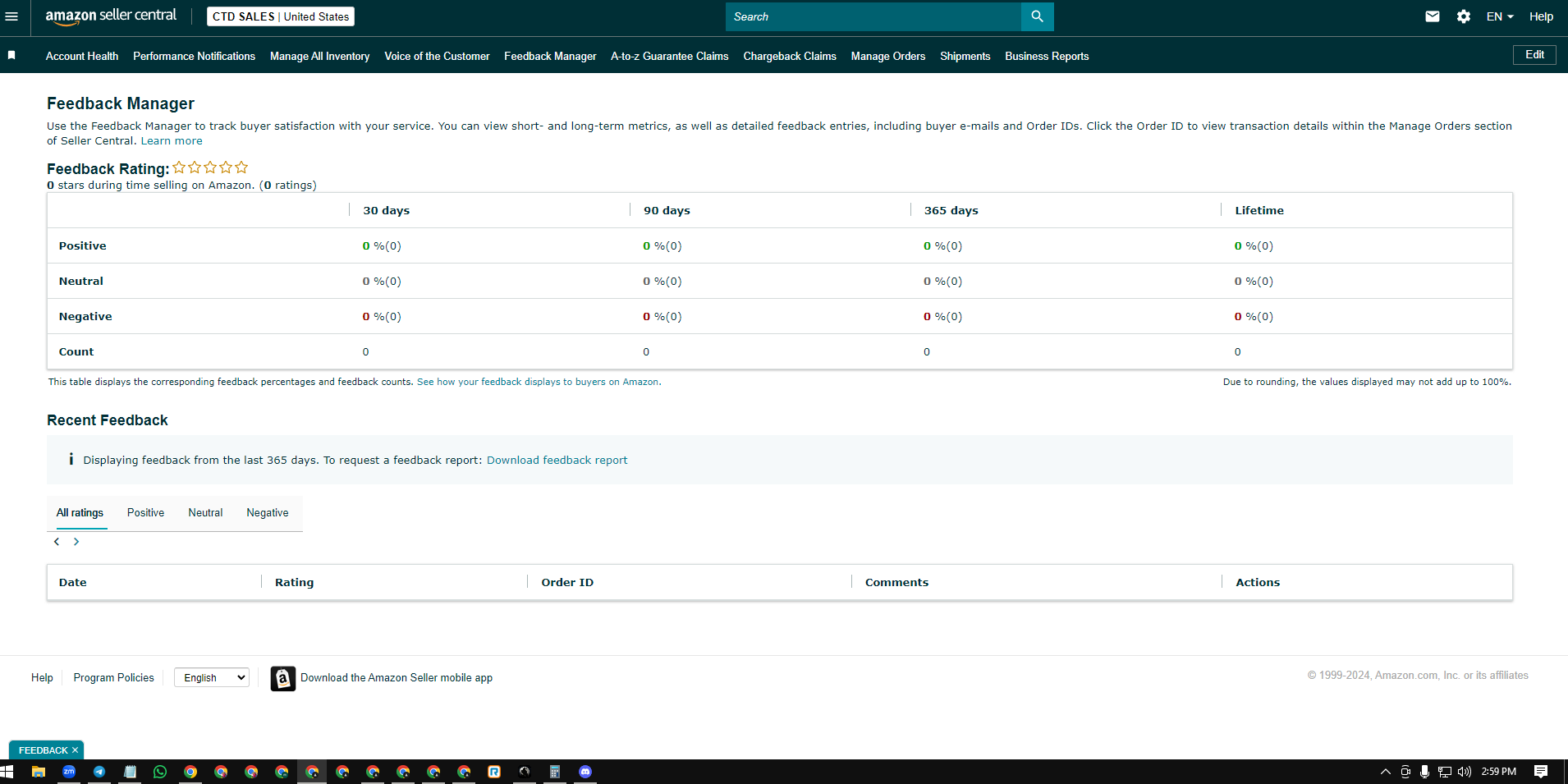Click the network tray icon

click(1445, 772)
